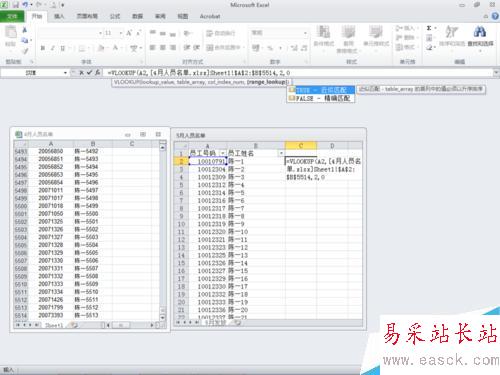Open the green File tab
500x375 pixels.
12,16
